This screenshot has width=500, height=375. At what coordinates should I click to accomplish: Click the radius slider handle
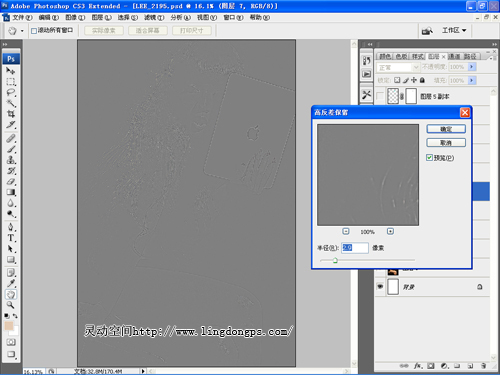(335, 260)
